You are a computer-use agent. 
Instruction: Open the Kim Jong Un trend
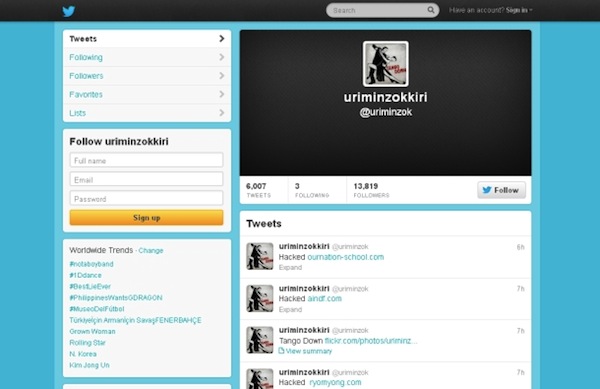(x=90, y=365)
